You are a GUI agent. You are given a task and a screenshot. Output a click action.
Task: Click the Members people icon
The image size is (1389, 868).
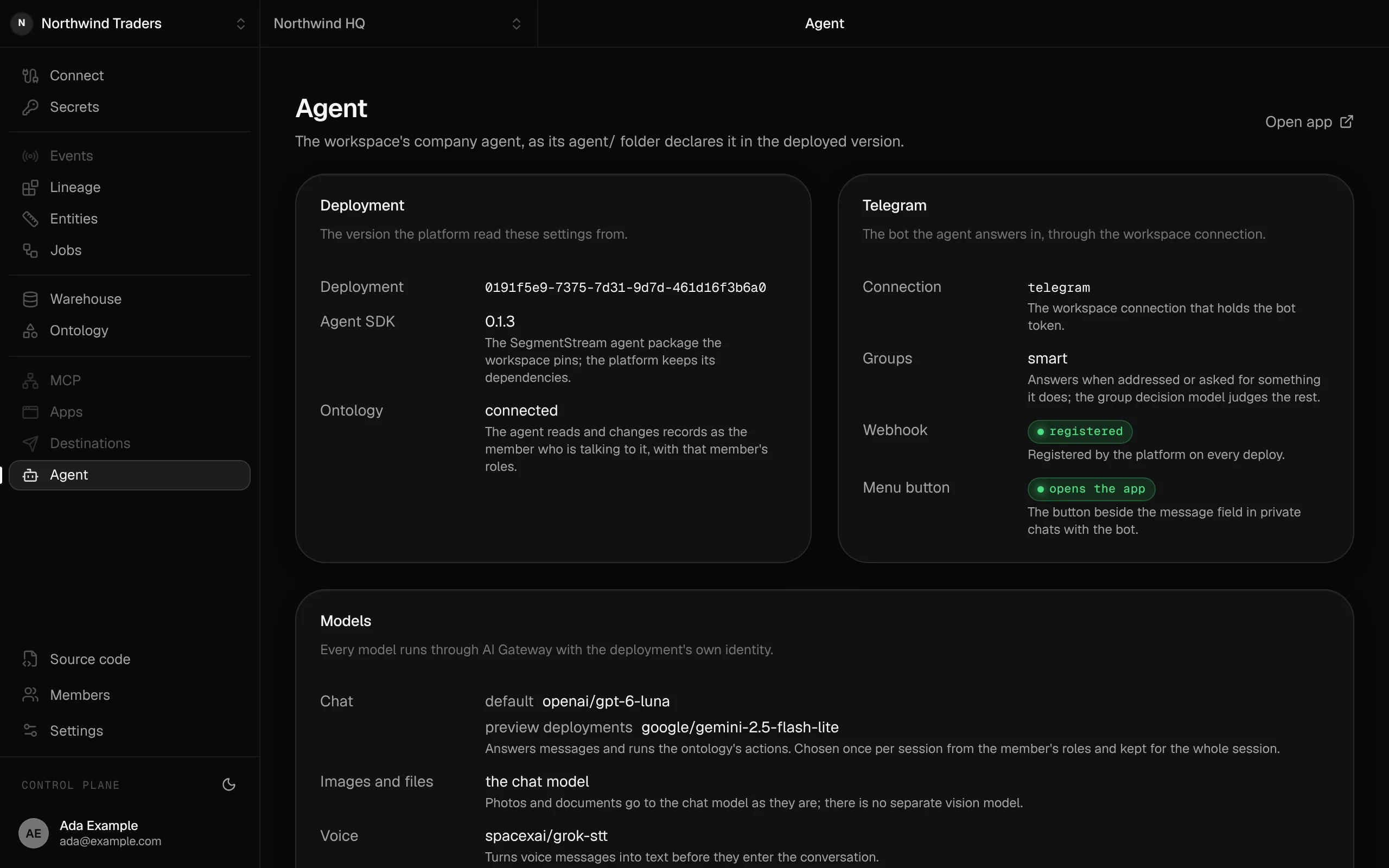(x=30, y=694)
